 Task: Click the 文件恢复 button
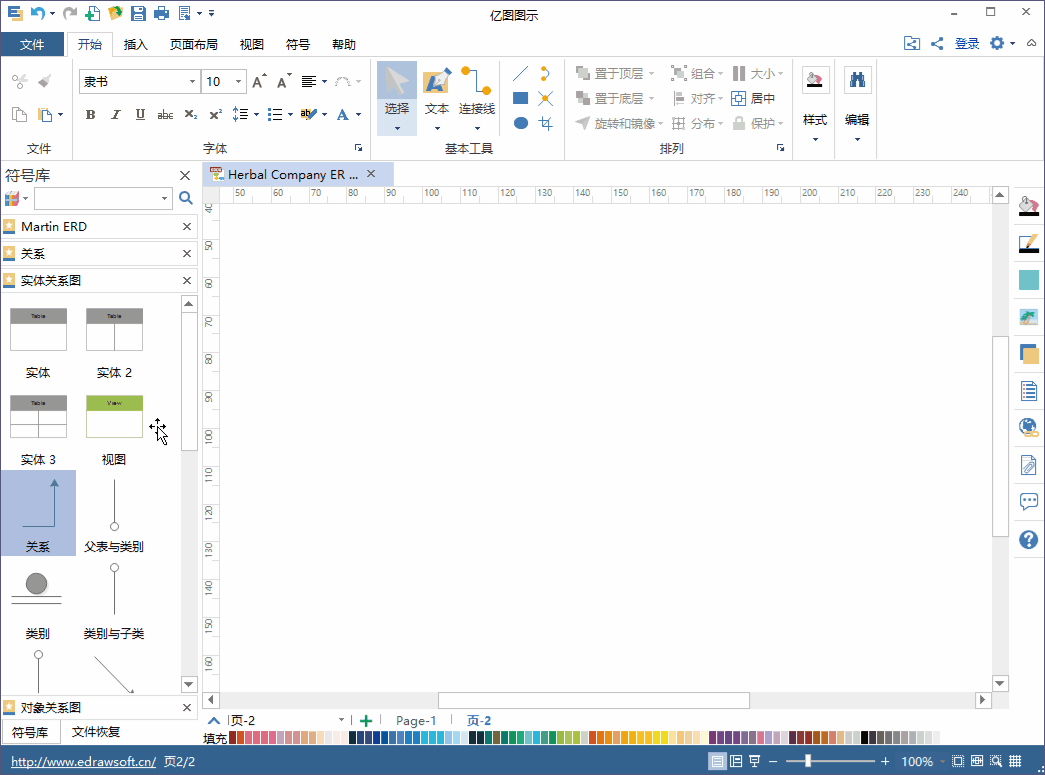point(96,732)
